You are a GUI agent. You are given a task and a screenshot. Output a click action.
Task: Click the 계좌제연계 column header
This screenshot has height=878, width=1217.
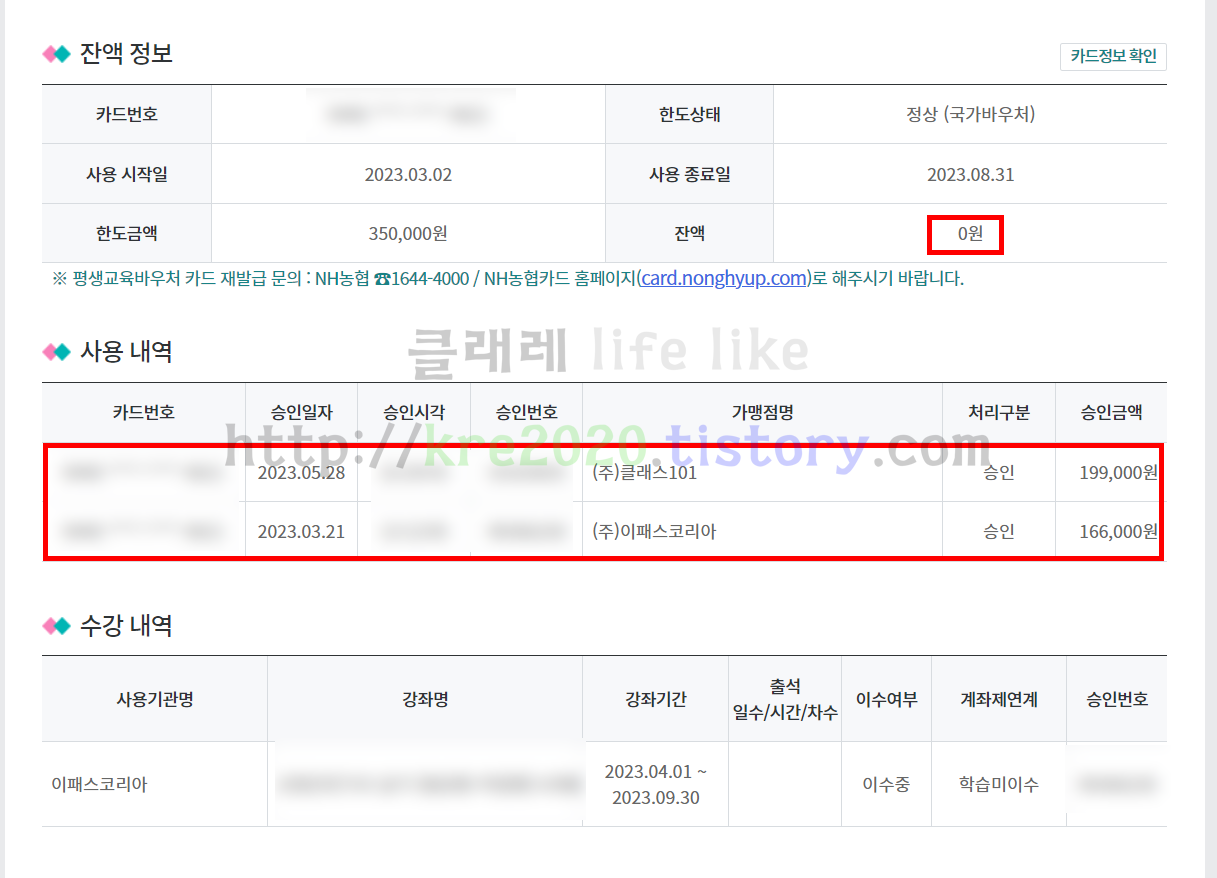tap(999, 699)
